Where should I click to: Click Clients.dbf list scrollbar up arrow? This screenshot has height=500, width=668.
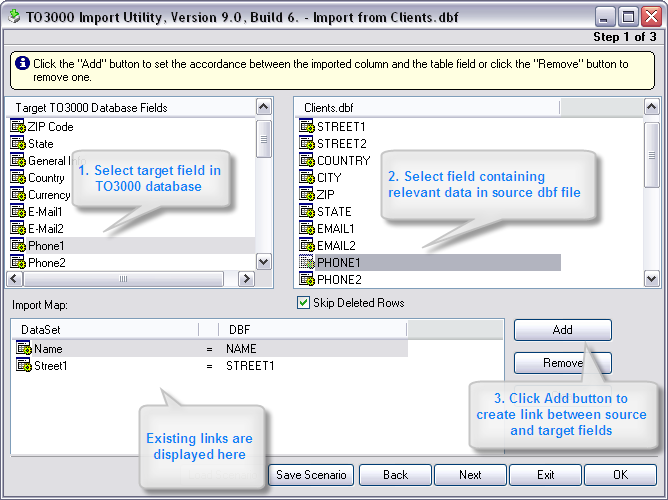[x=651, y=106]
